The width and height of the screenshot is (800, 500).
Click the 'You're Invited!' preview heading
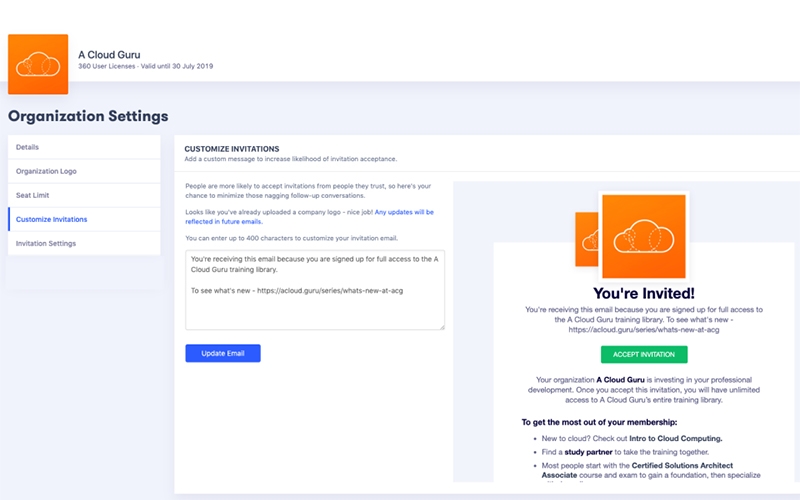pyautogui.click(x=644, y=294)
